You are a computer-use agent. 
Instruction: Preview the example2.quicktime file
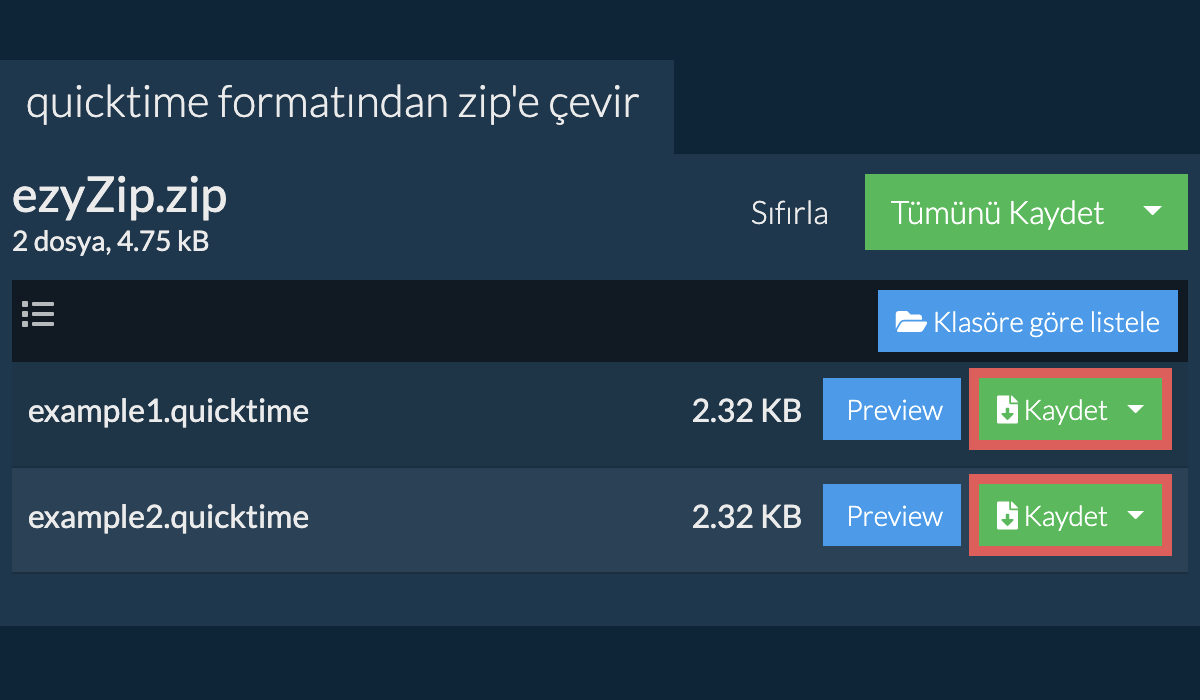coord(895,516)
